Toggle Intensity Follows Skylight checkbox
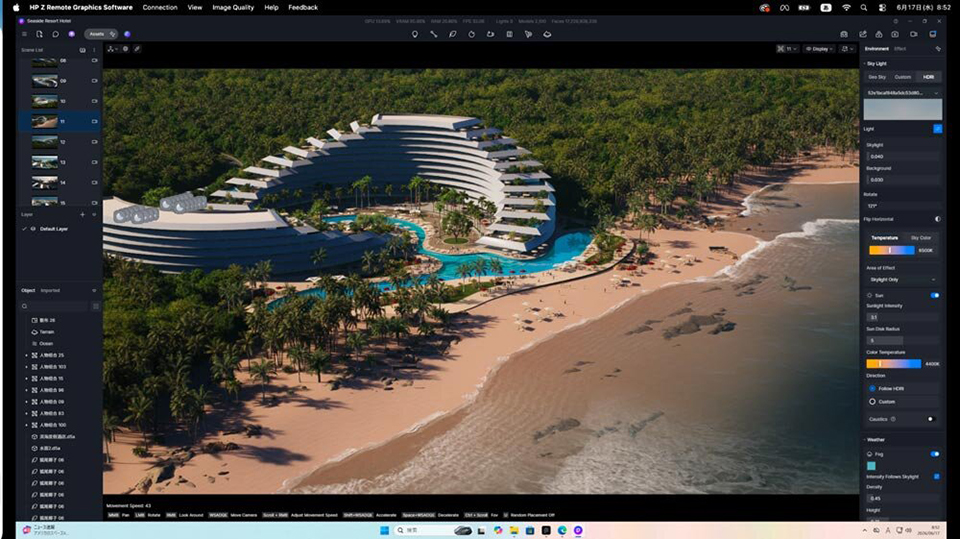The image size is (960, 539). click(x=937, y=477)
